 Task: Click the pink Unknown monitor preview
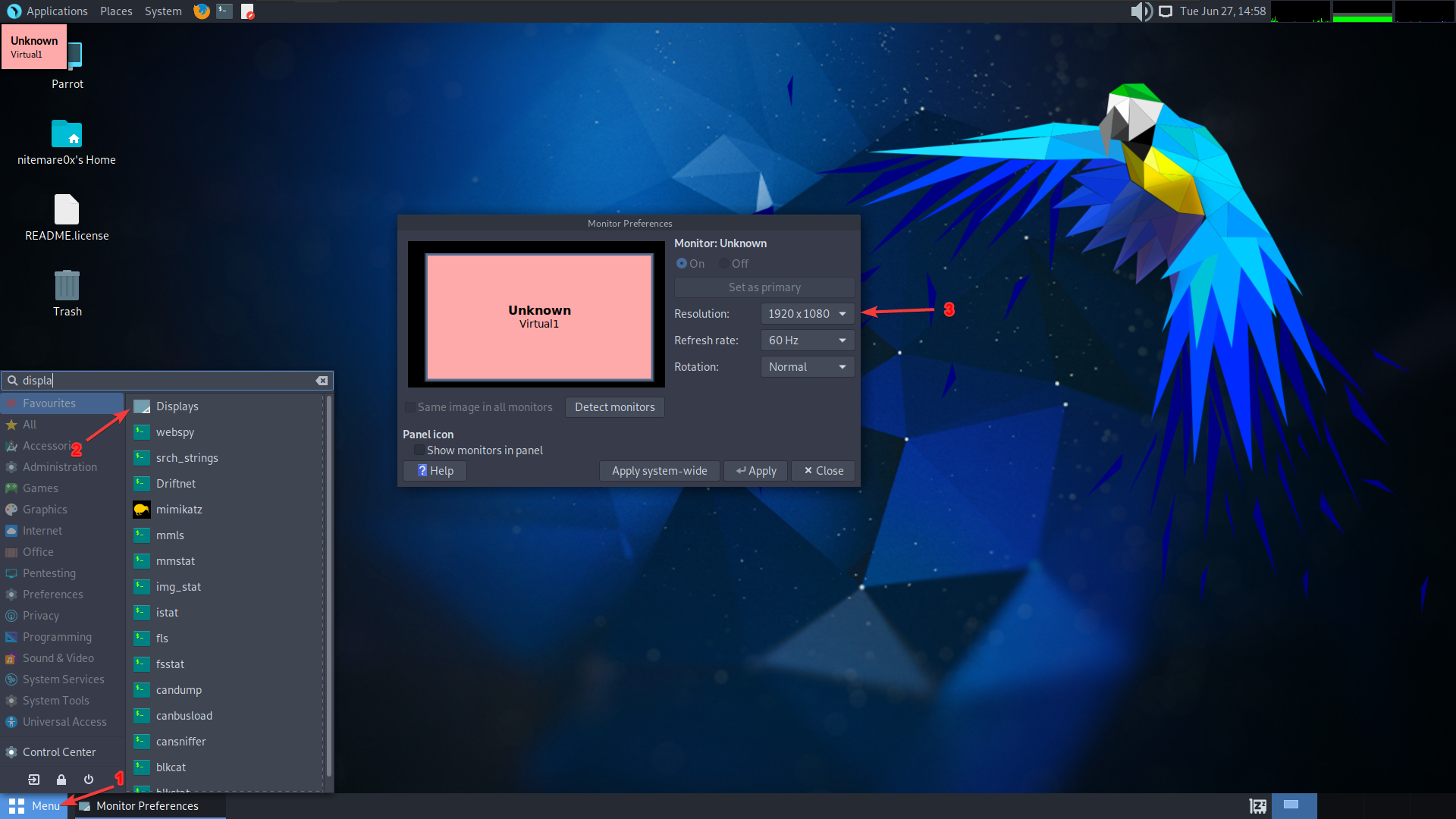coord(539,316)
